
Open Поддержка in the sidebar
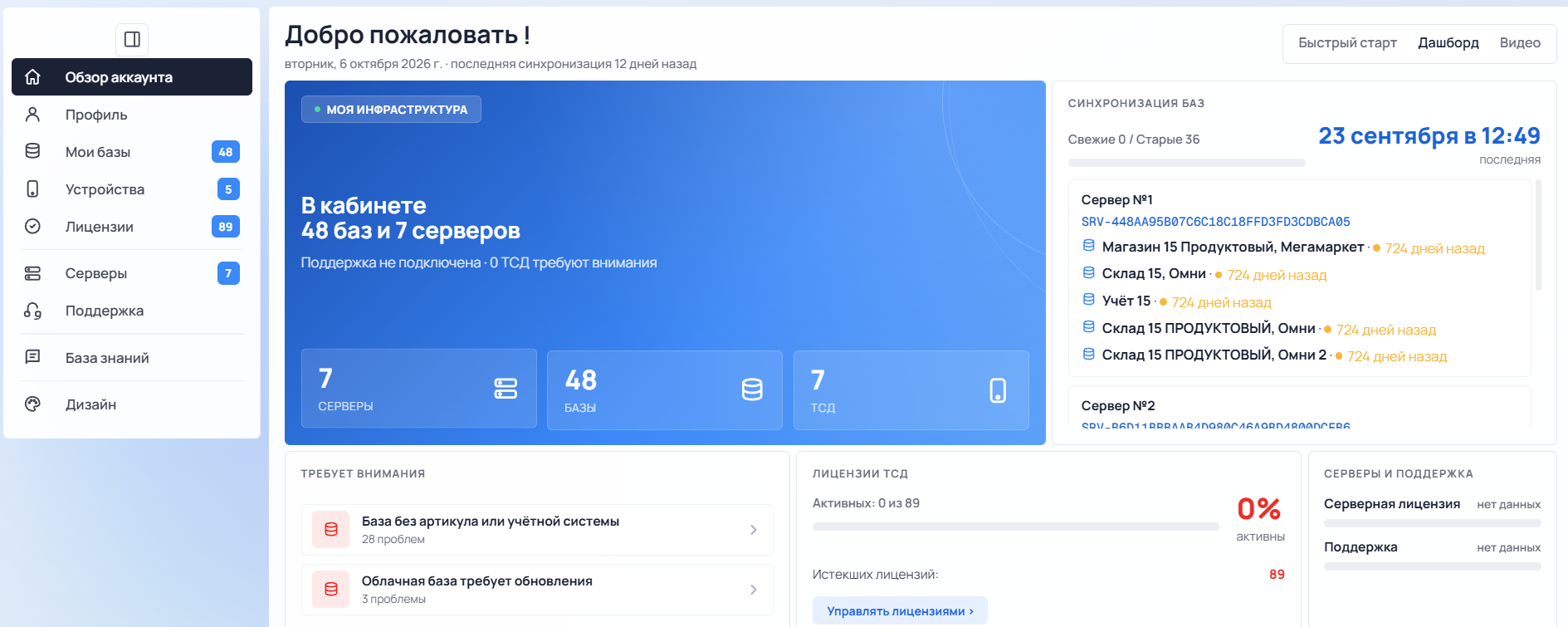click(132, 311)
